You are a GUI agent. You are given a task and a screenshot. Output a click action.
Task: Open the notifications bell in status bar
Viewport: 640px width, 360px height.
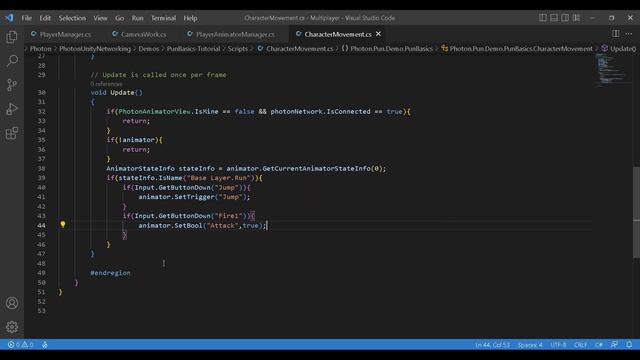pos(629,345)
